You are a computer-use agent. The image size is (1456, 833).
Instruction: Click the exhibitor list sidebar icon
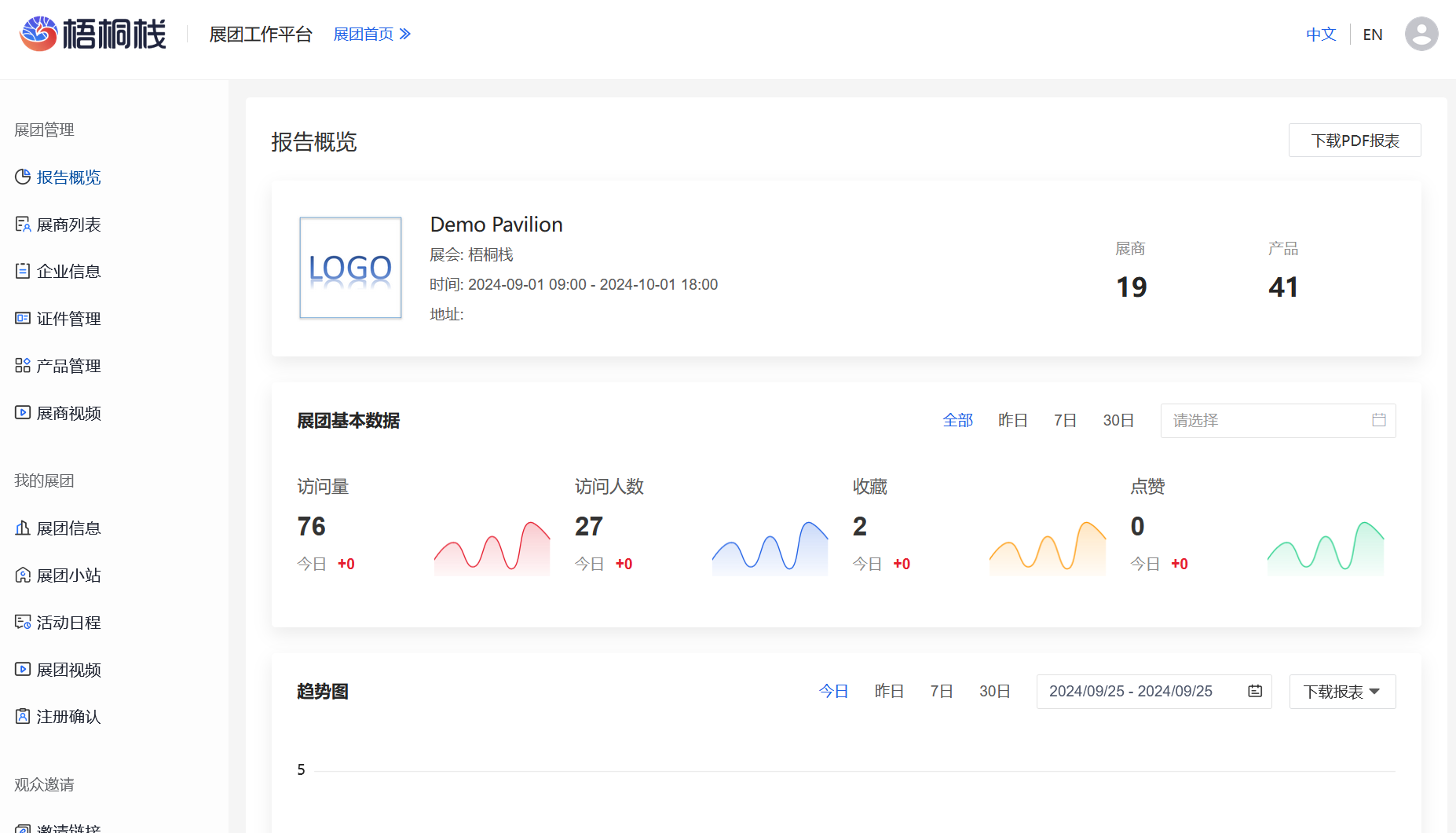pyautogui.click(x=23, y=225)
